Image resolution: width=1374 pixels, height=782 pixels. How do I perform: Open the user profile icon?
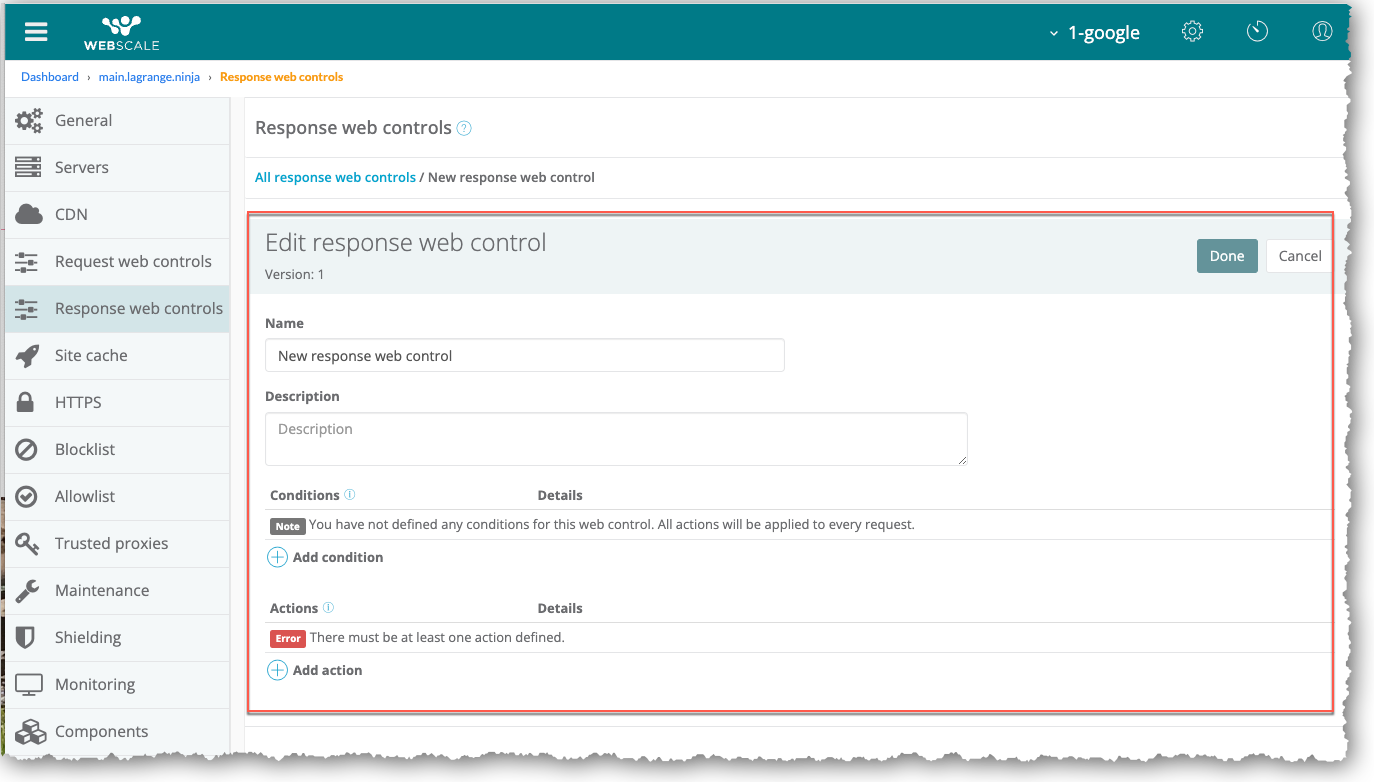click(1322, 31)
